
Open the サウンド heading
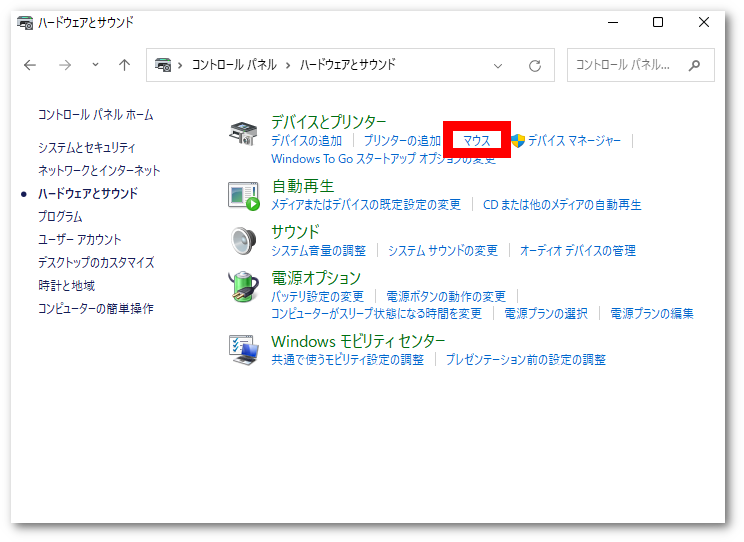(x=295, y=232)
